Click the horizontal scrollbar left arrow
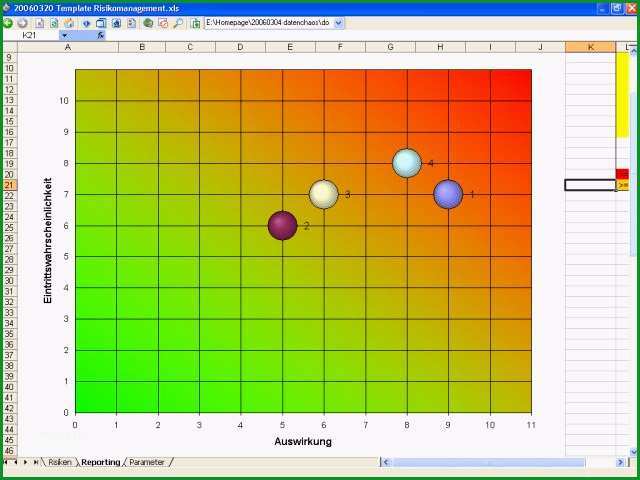Viewport: 640px width, 480px height. [386, 462]
